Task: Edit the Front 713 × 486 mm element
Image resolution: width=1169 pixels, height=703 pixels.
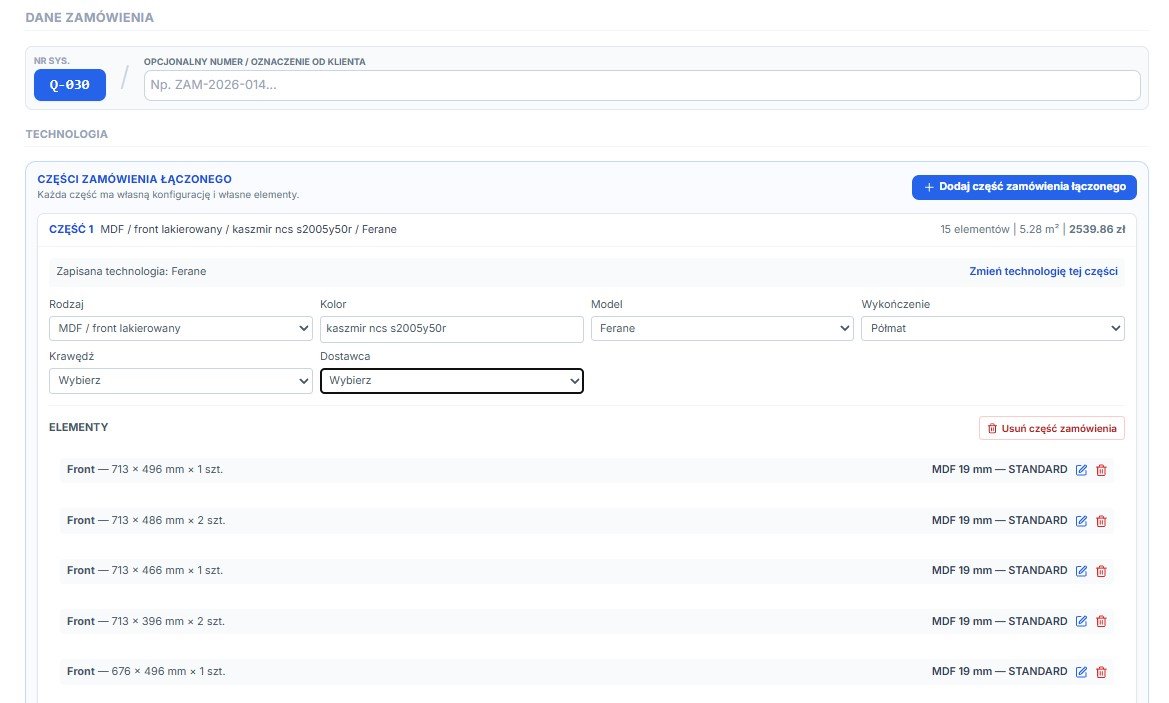Action: point(1081,520)
